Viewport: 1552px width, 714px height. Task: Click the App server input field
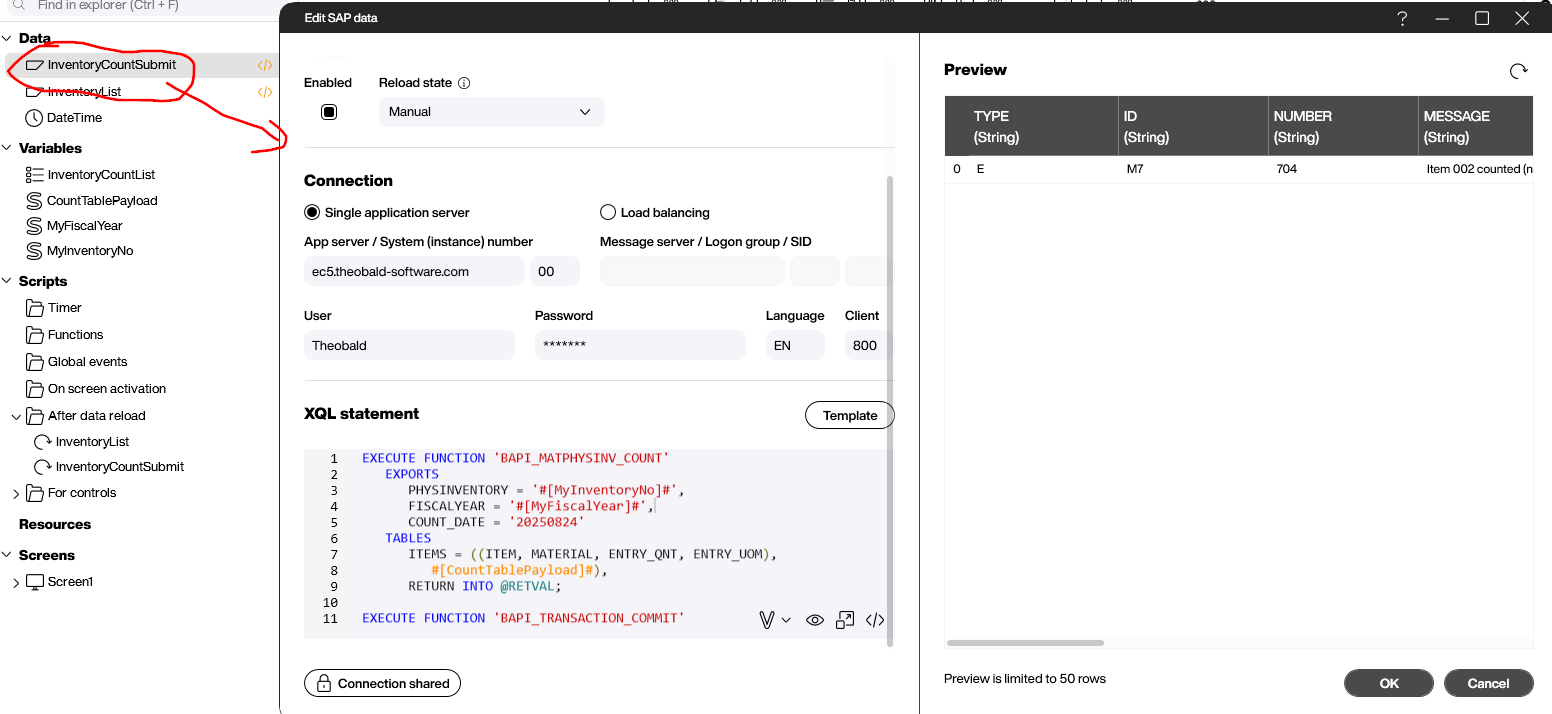tap(414, 271)
